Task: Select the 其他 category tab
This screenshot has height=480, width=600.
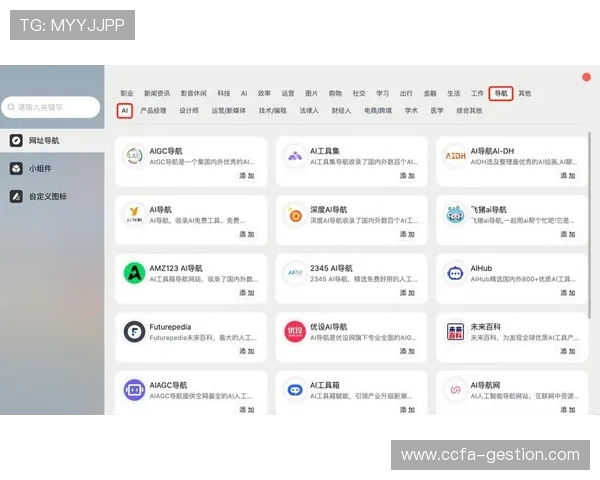Action: point(525,93)
